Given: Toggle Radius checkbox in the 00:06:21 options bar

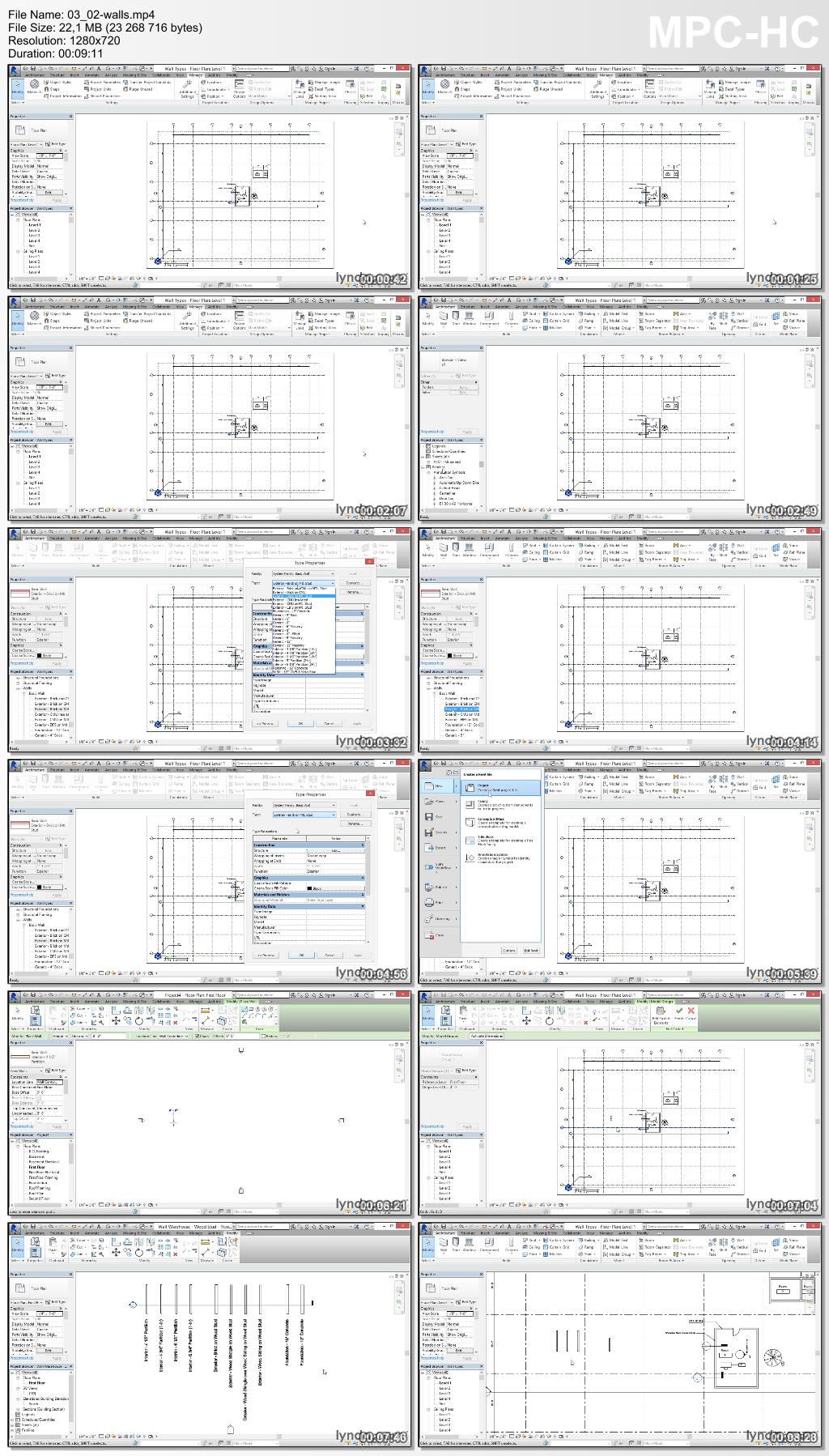Looking at the screenshot, I should 263,1037.
